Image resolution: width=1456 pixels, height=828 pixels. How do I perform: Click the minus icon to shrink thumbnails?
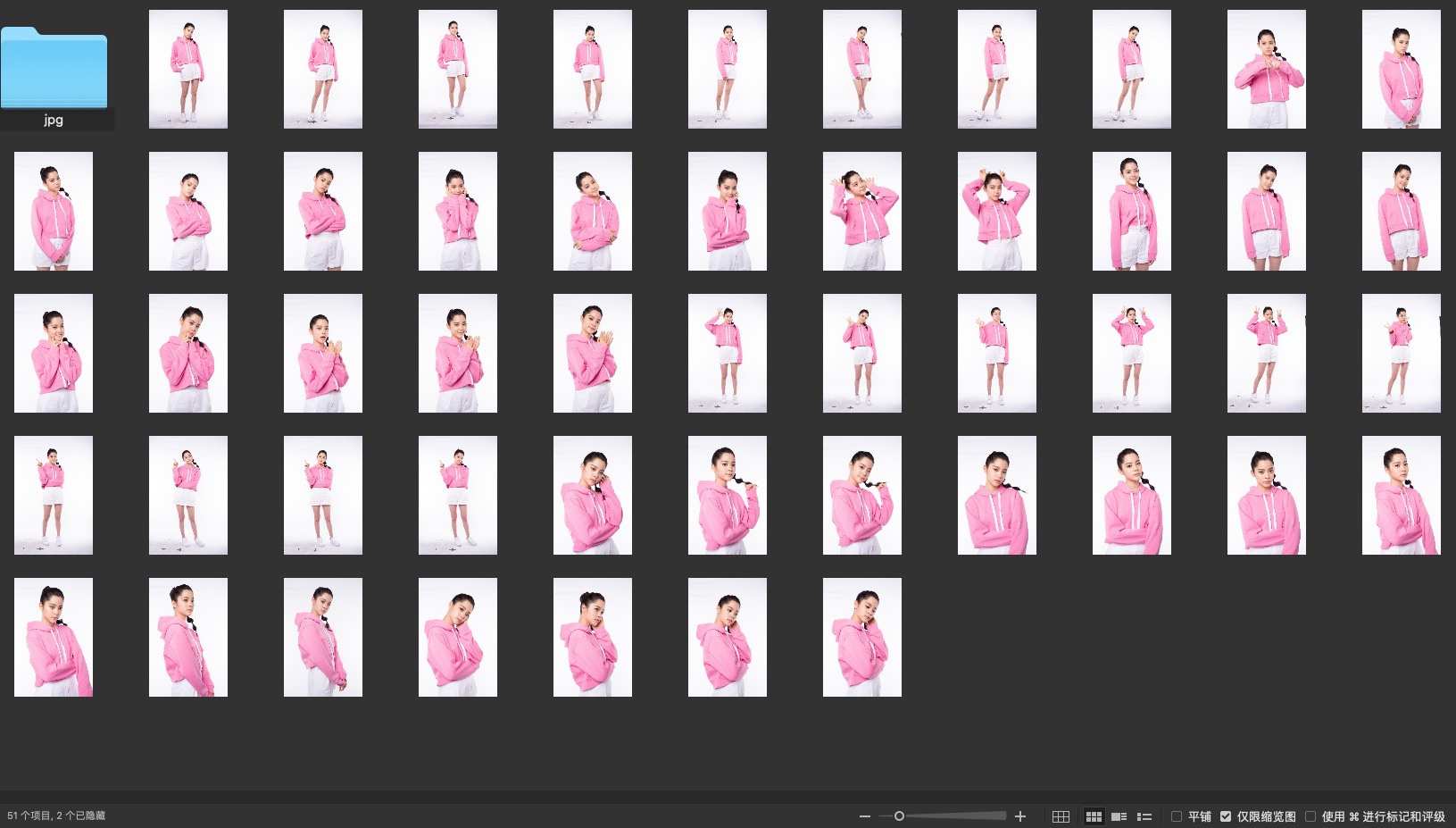(x=864, y=816)
